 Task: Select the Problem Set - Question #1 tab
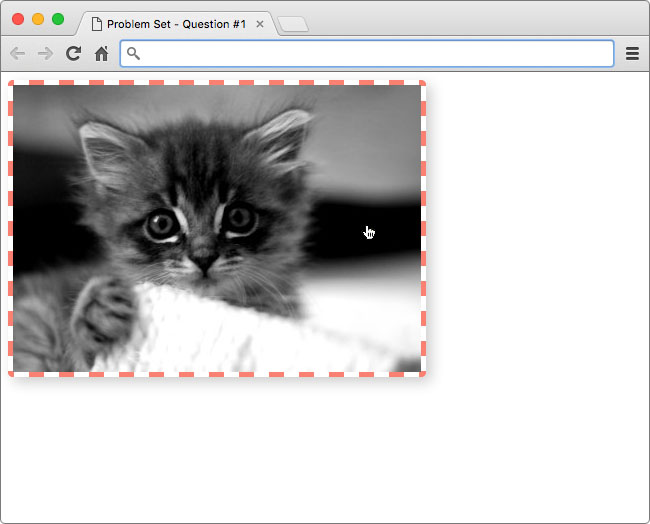[x=175, y=23]
